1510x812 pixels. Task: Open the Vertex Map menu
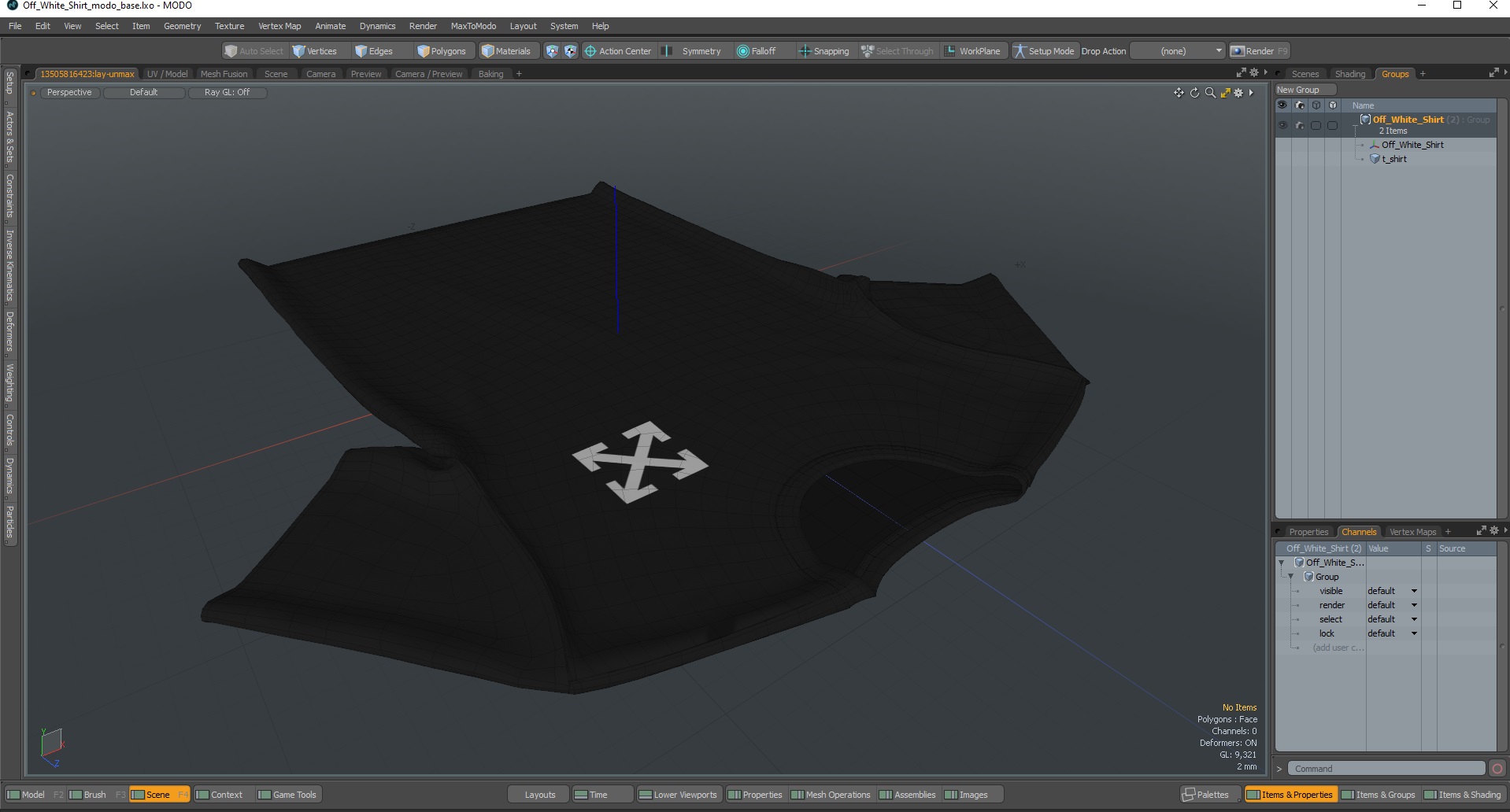coord(279,26)
